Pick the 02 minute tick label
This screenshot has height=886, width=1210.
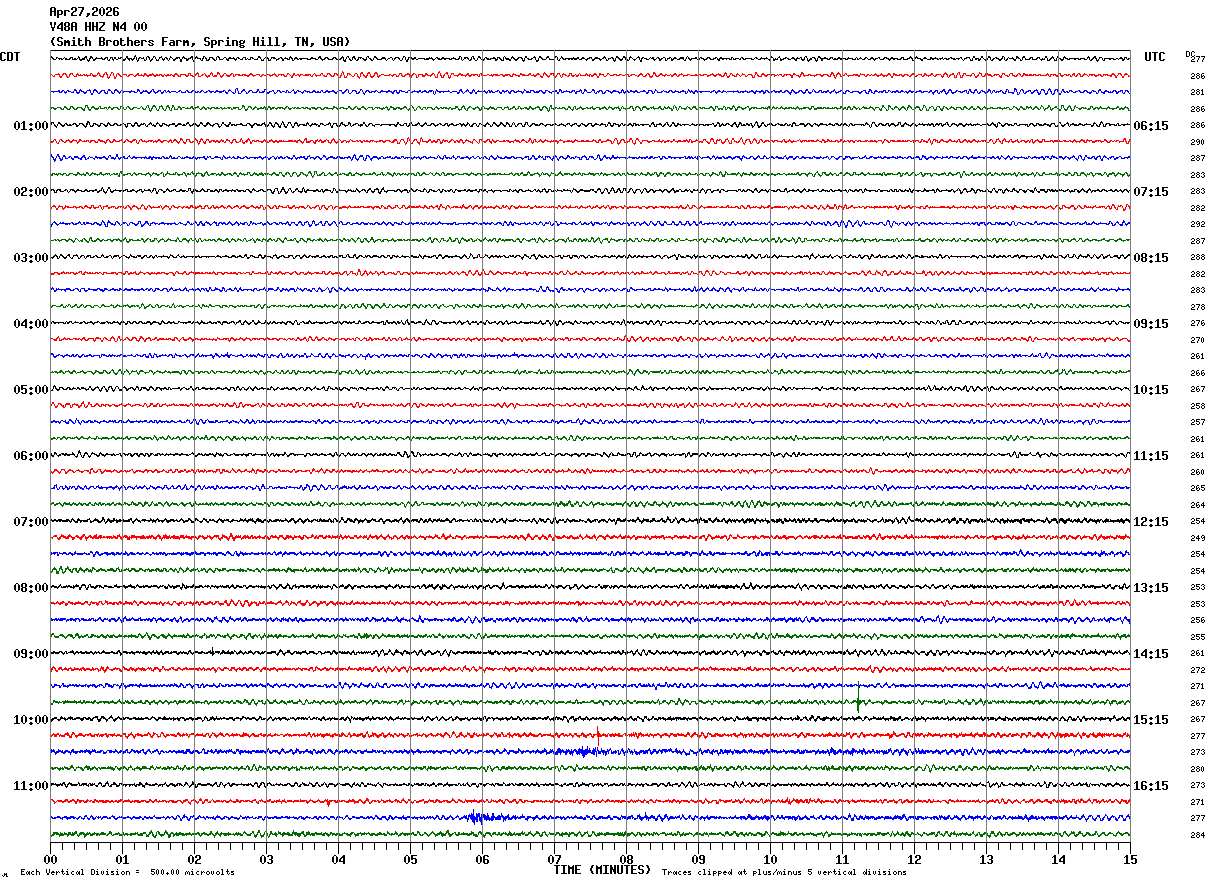click(x=194, y=859)
